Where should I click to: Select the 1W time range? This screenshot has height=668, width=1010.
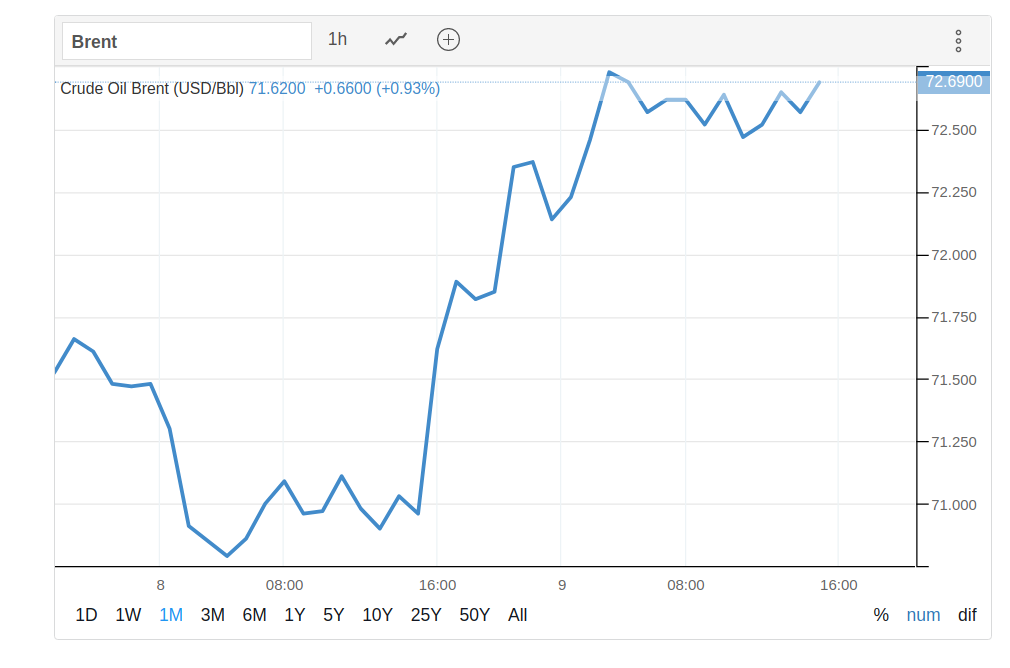pyautogui.click(x=128, y=615)
